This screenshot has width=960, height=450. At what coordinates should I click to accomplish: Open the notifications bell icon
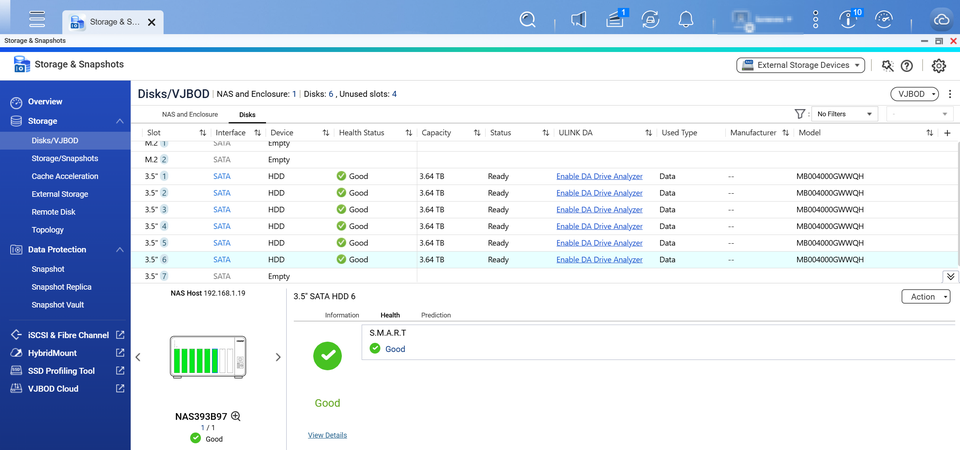[x=686, y=19]
